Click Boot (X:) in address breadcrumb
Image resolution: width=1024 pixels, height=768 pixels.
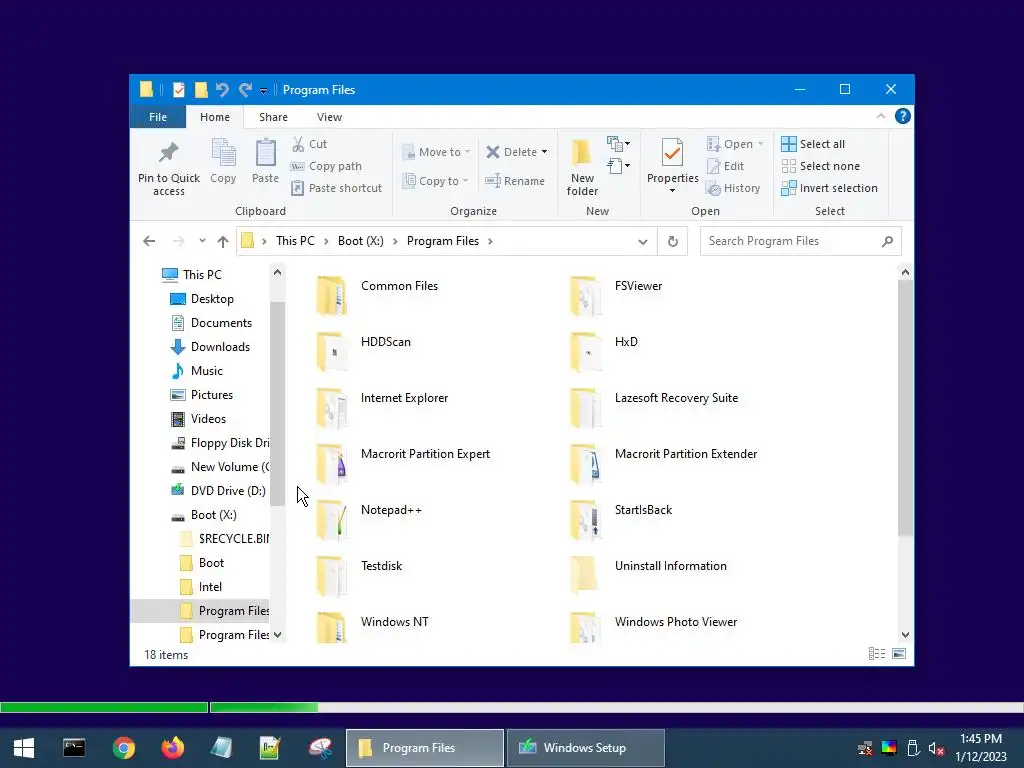tap(360, 241)
